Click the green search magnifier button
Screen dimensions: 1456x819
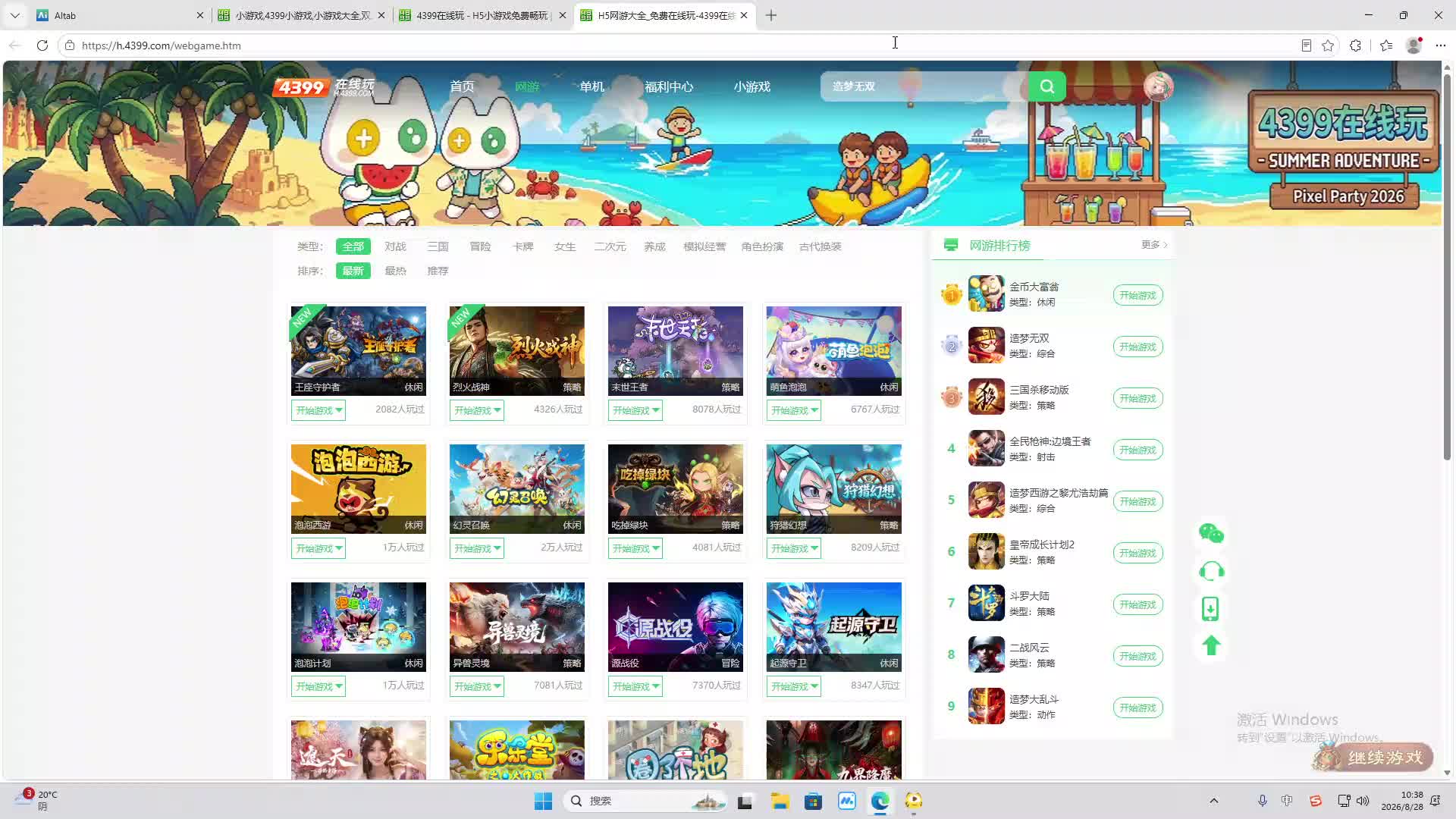pos(1047,86)
